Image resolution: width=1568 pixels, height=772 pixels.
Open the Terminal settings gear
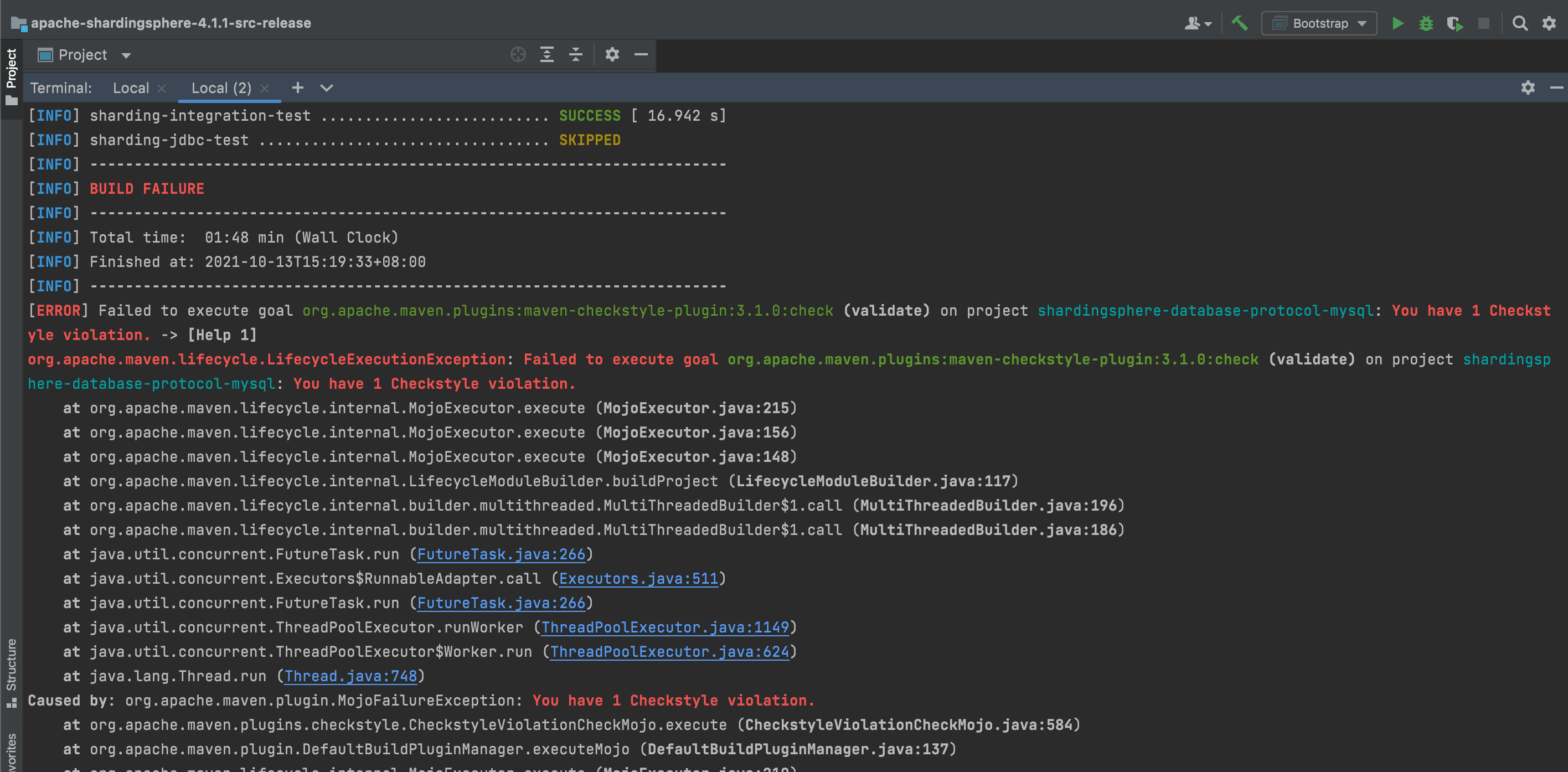1528,88
